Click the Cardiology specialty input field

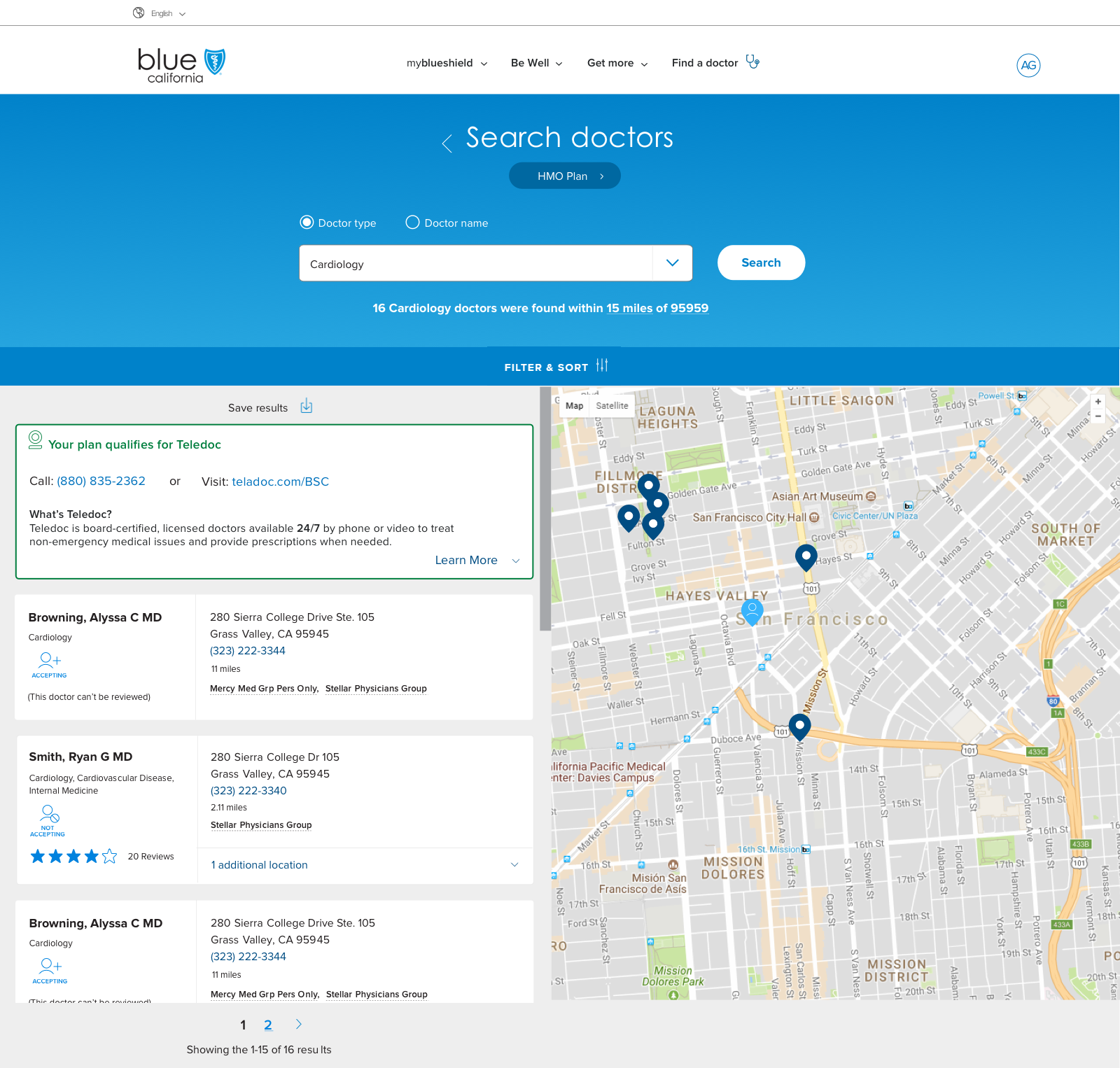click(x=476, y=263)
